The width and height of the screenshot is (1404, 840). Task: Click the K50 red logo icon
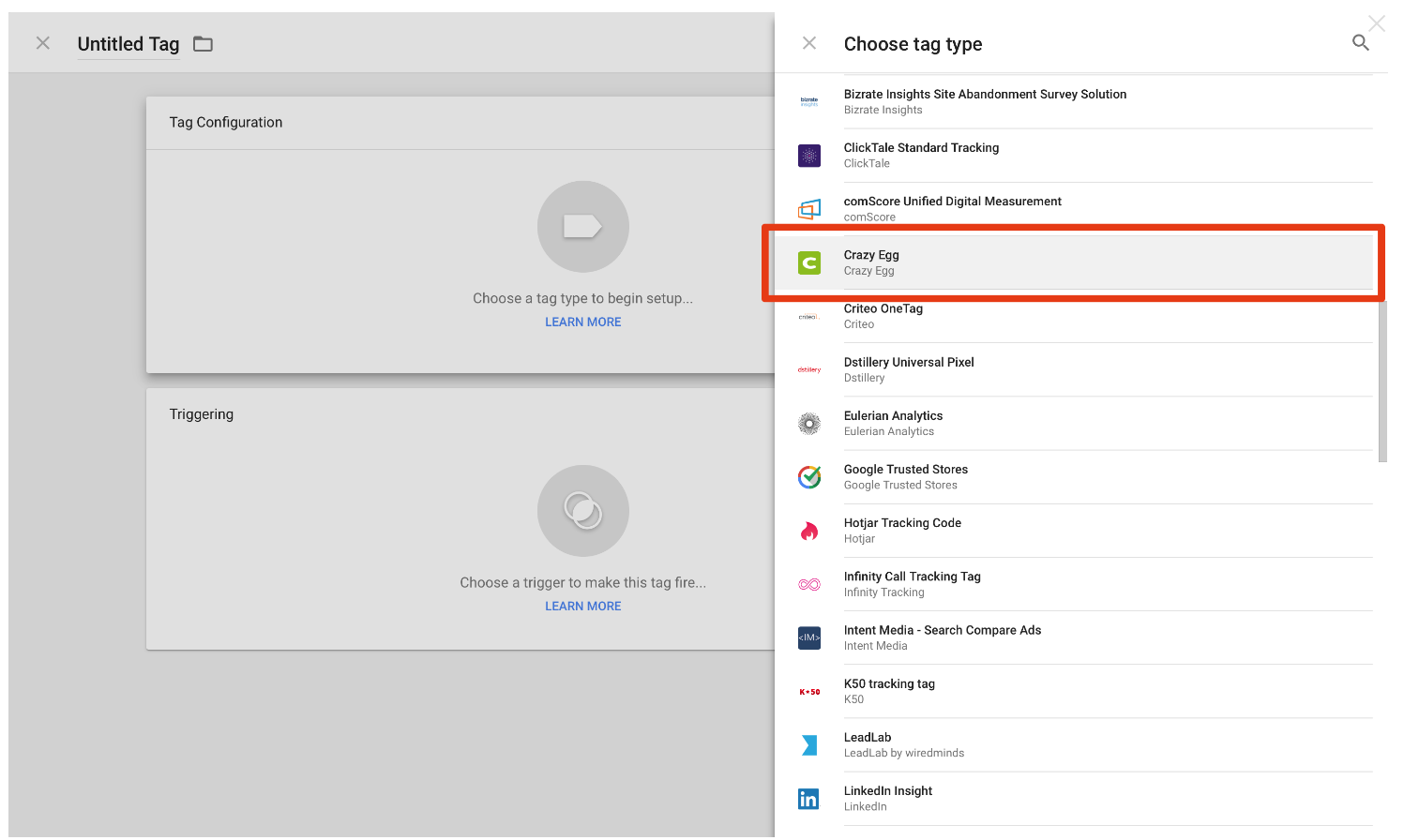tap(809, 692)
